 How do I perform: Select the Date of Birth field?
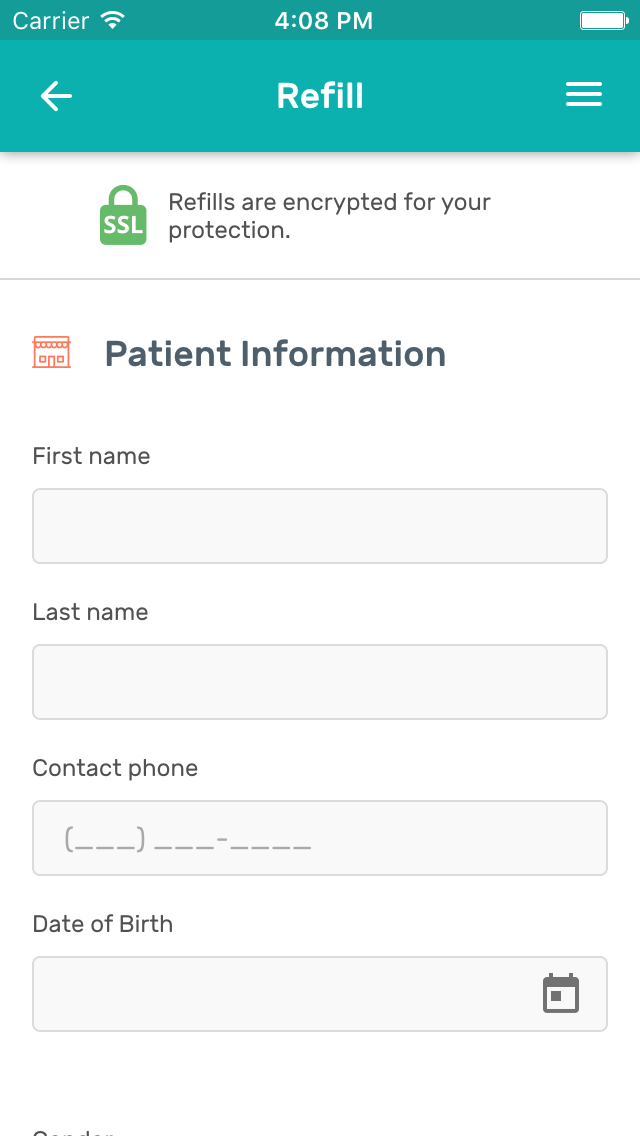(280, 994)
